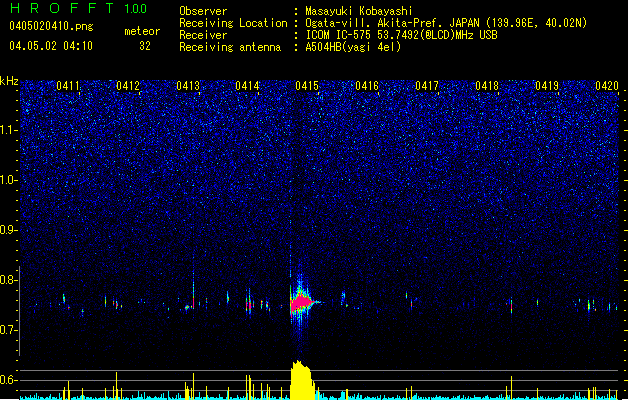Click the 0415 time marker

(x=307, y=86)
